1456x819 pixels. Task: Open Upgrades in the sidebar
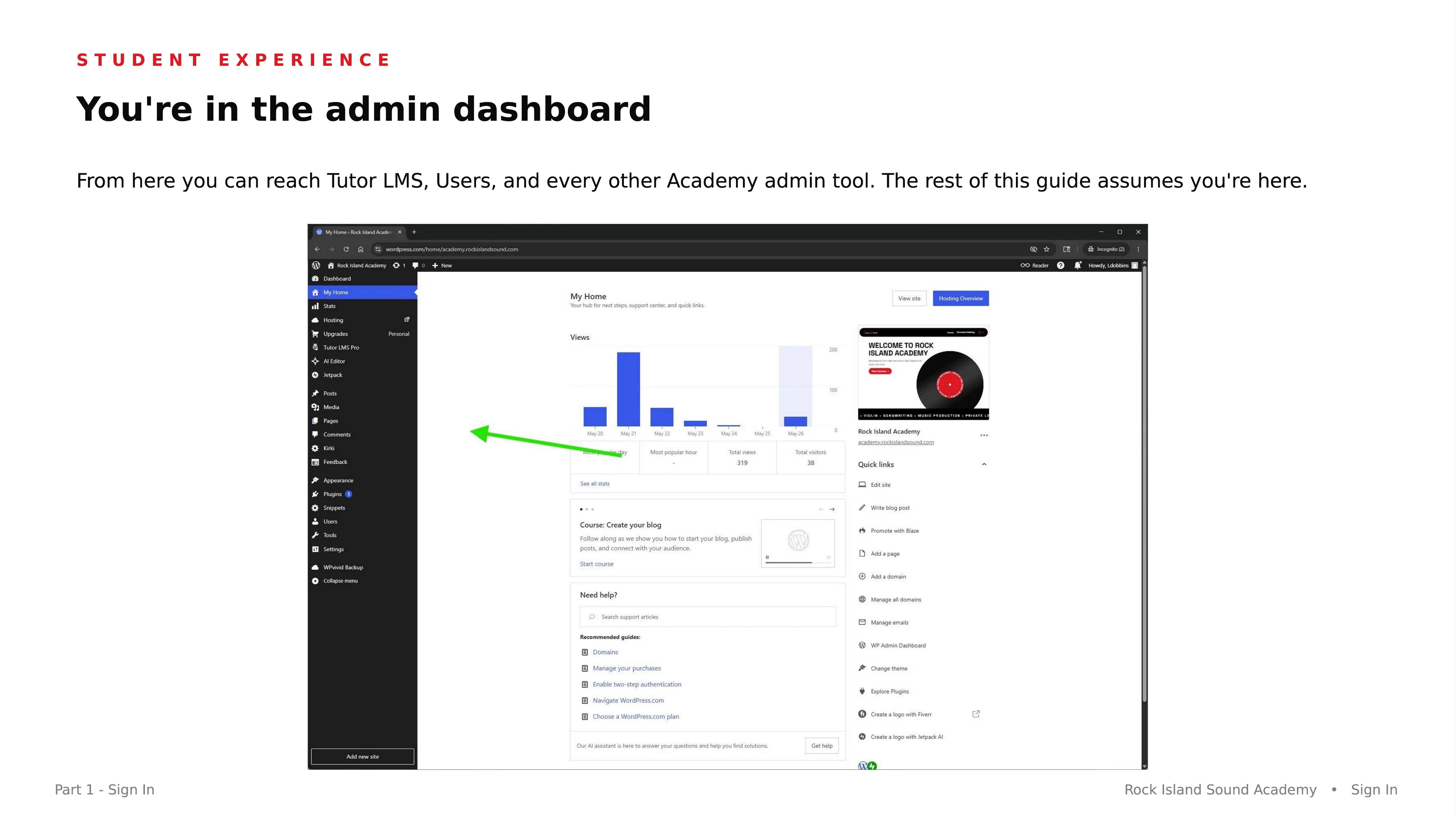coord(363,333)
